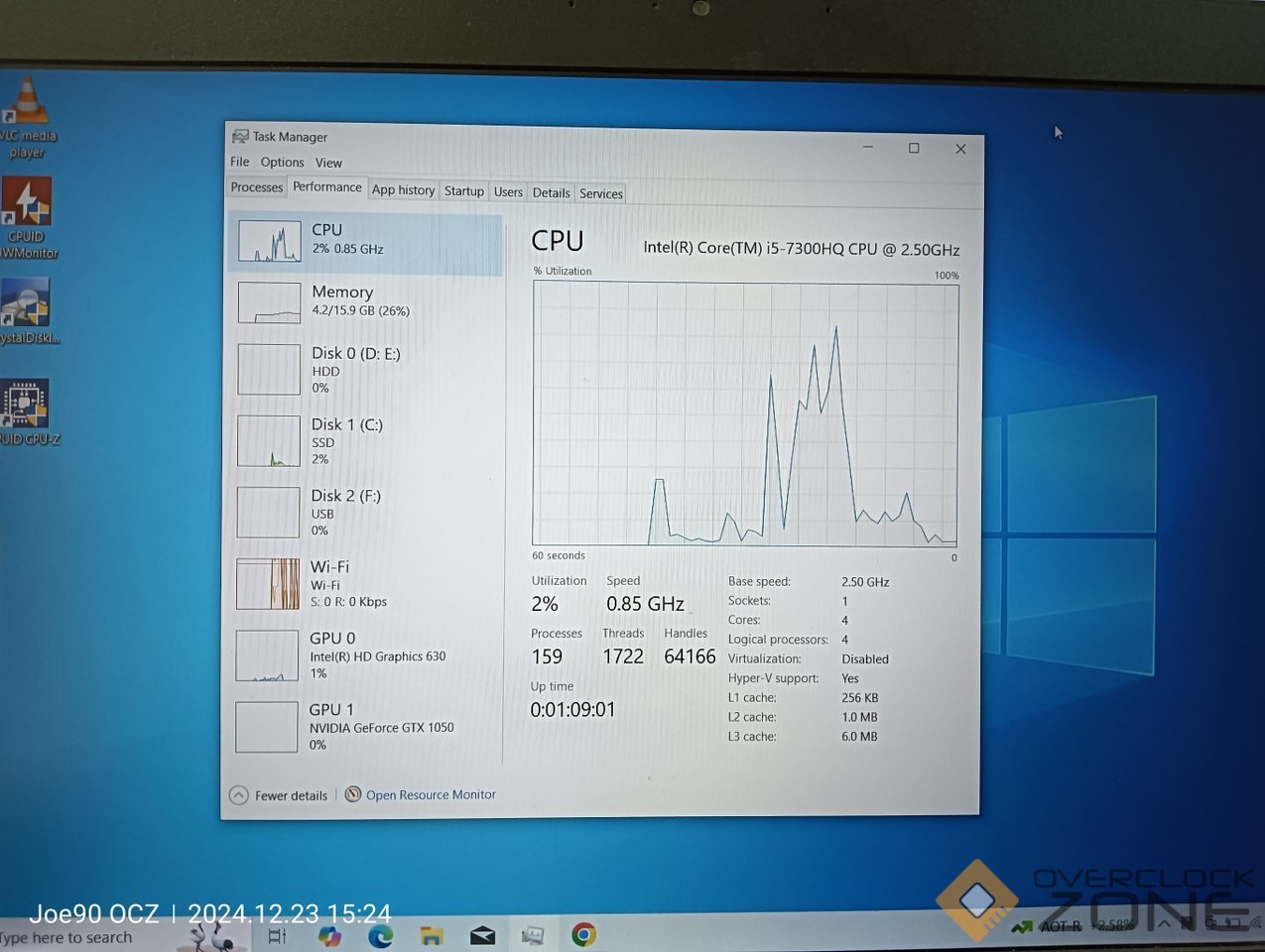Switch to the Processes tab
Image resolution: width=1265 pixels, height=952 pixels.
pyautogui.click(x=257, y=187)
